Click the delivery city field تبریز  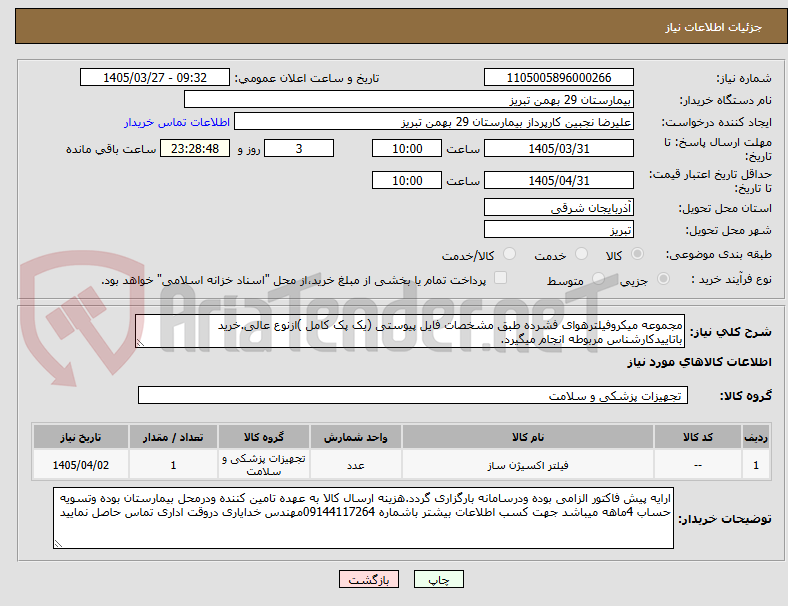559,229
